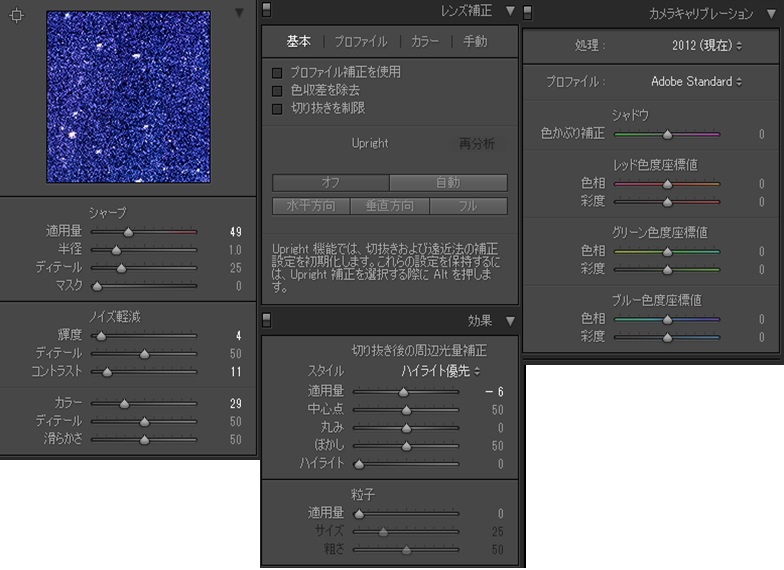The image size is (784, 570).
Task: Click the Upright オフ button
Action: [x=330, y=182]
